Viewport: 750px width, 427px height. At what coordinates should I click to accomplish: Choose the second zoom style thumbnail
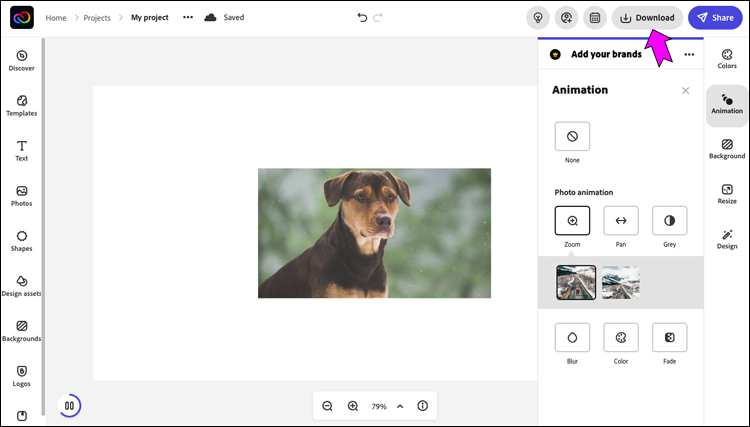620,282
